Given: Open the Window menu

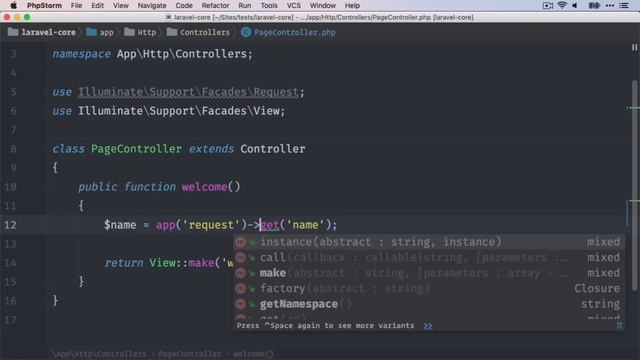Looking at the screenshot, I should coord(323,5).
